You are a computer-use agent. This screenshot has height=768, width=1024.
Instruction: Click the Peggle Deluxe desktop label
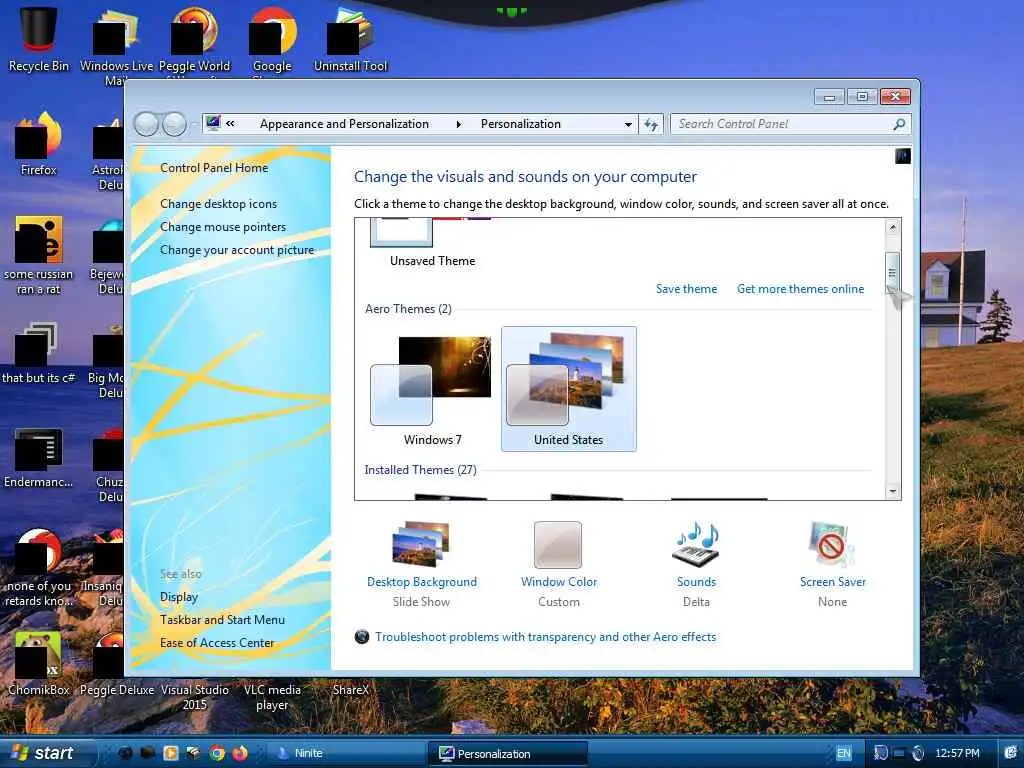pyautogui.click(x=117, y=690)
